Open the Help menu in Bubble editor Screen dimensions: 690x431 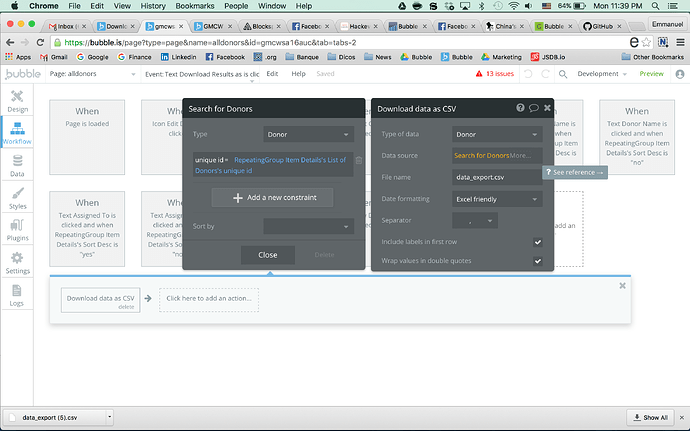298,74
